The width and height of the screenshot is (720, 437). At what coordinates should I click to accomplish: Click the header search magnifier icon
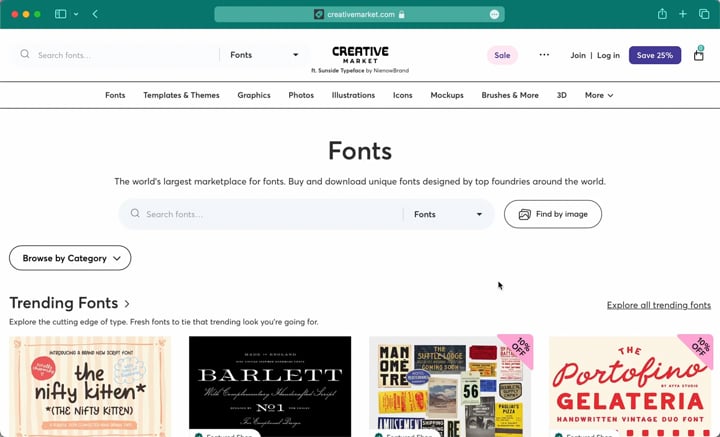click(x=25, y=54)
